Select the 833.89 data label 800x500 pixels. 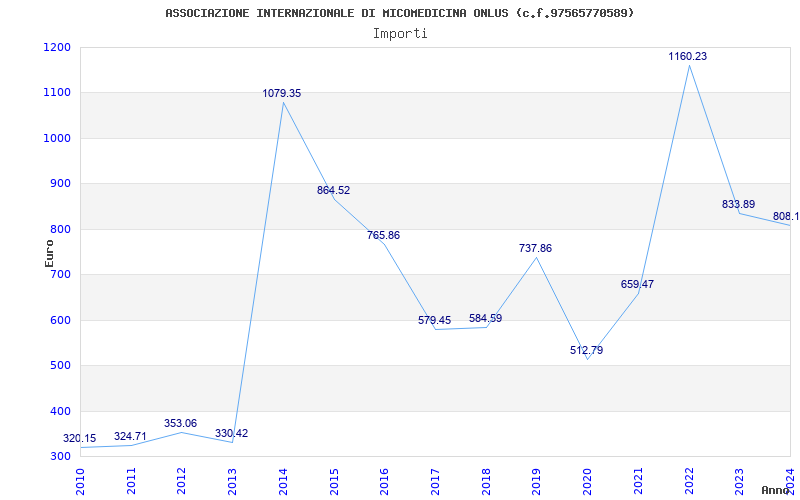click(738, 204)
